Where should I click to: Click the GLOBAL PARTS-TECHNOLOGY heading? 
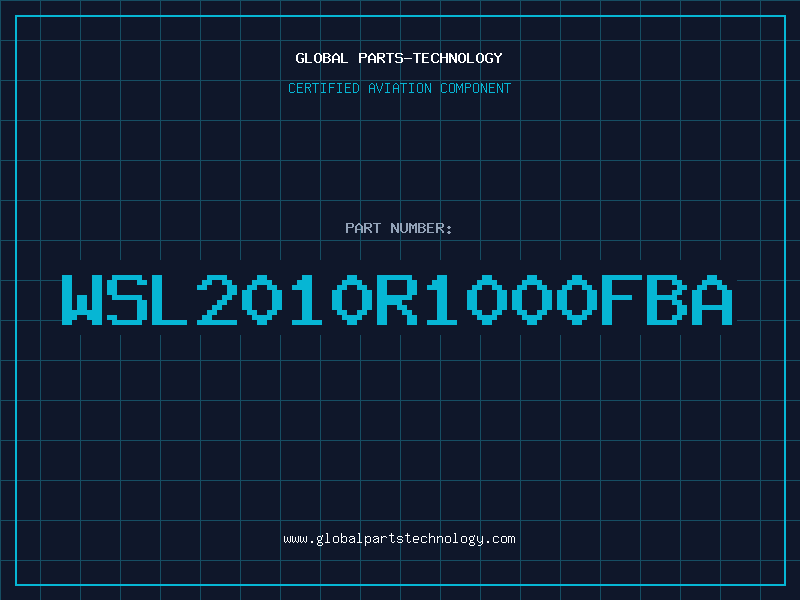tap(399, 58)
